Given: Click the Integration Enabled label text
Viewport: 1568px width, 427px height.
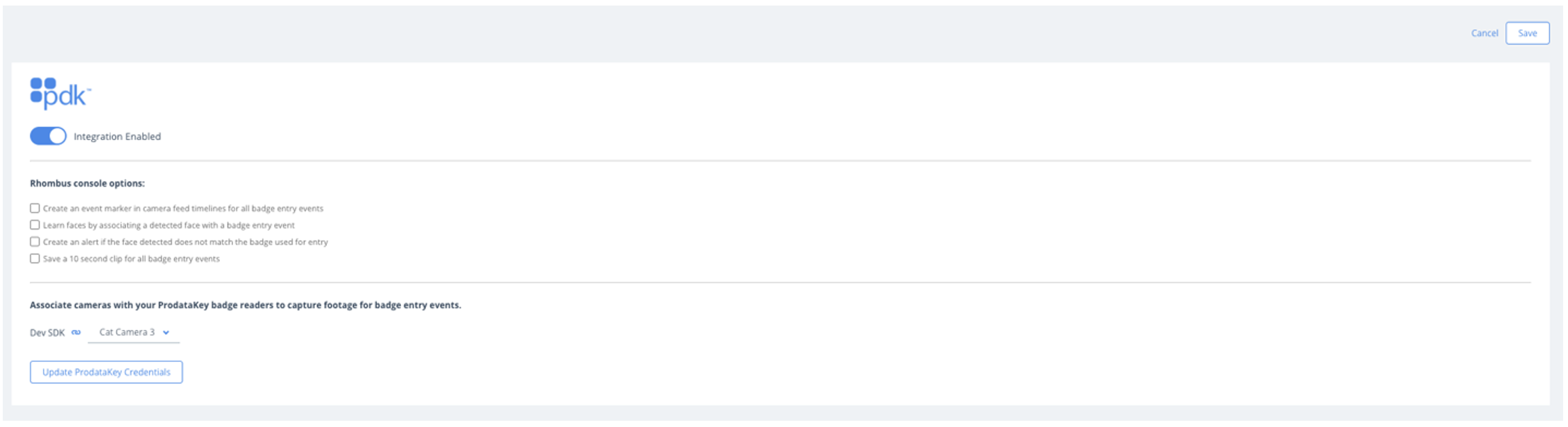Looking at the screenshot, I should (117, 137).
